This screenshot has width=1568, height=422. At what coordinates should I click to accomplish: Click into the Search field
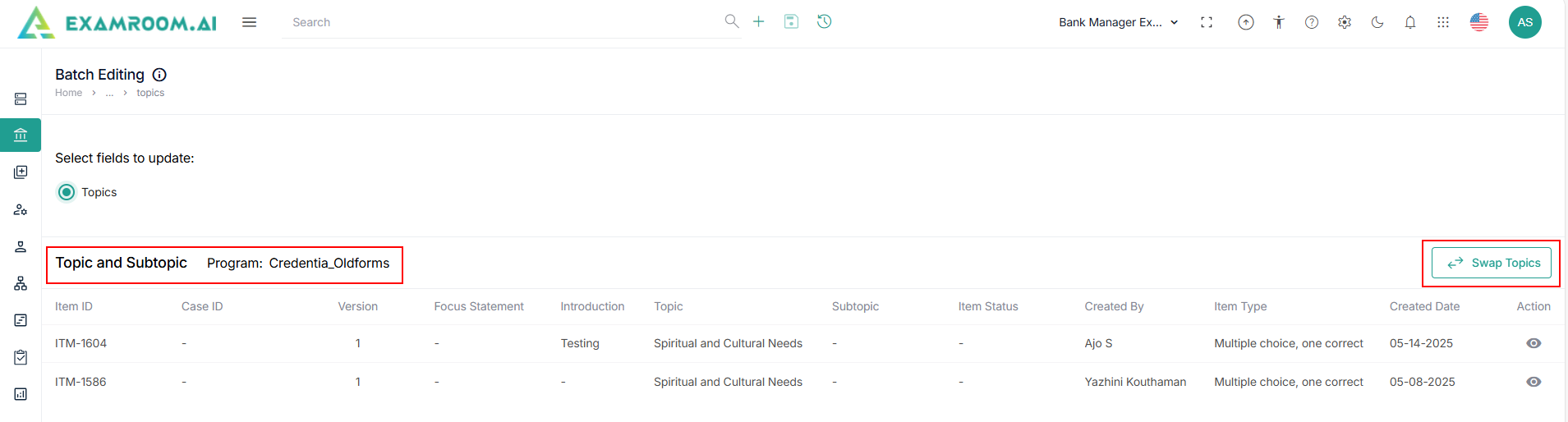point(501,22)
